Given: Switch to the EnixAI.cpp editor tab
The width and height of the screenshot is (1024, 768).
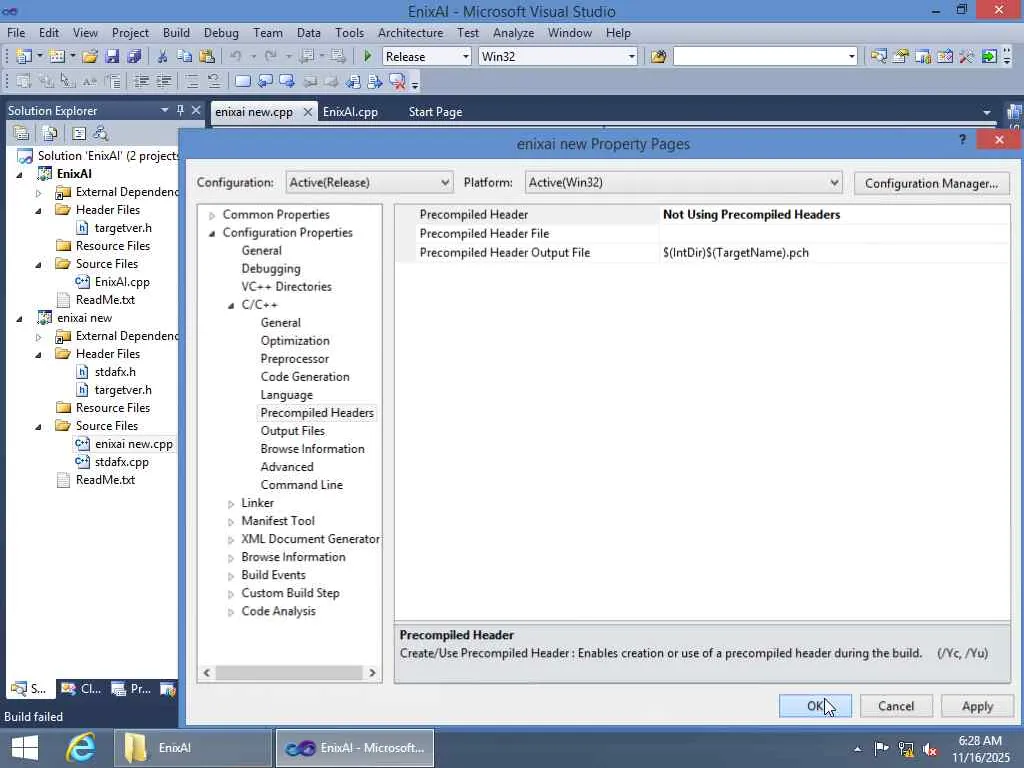Looking at the screenshot, I should pyautogui.click(x=350, y=112).
